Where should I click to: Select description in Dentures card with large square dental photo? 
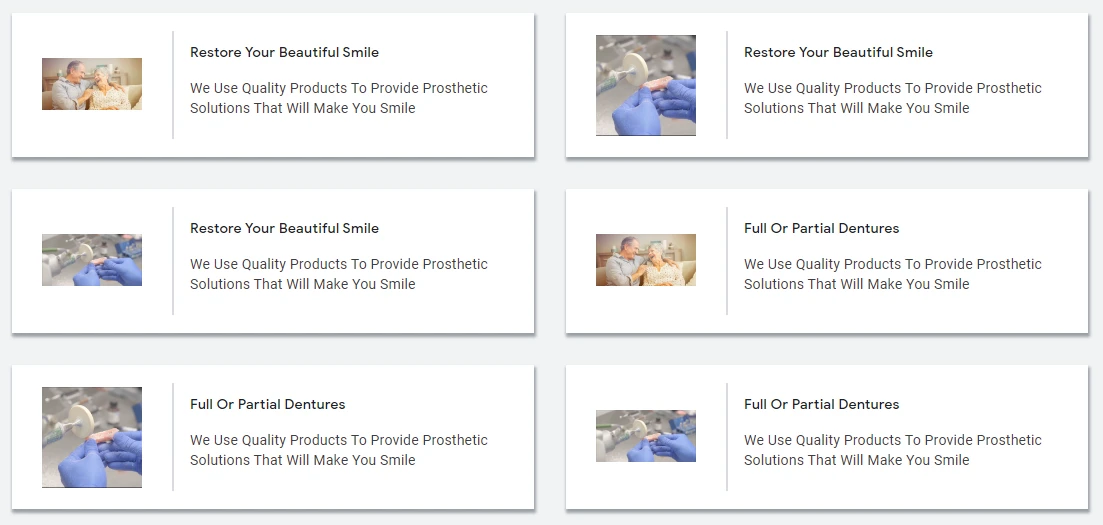(338, 450)
